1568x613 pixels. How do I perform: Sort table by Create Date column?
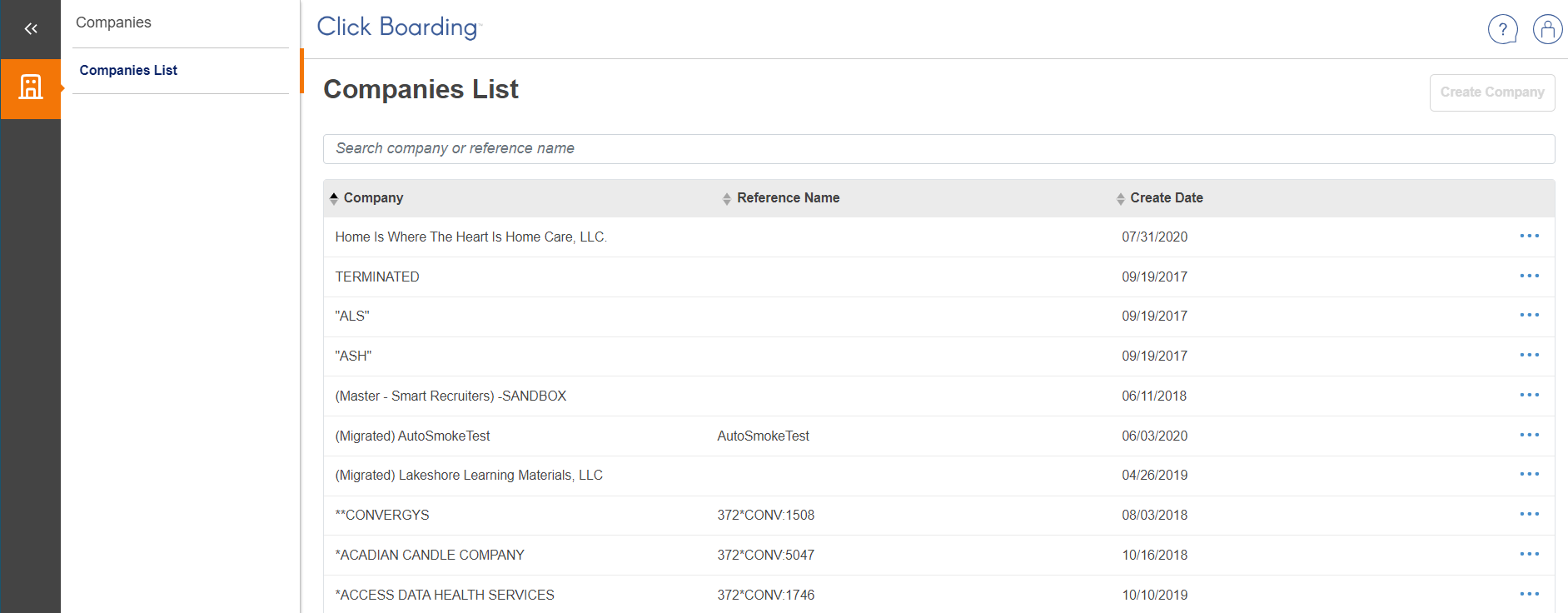click(x=1165, y=198)
